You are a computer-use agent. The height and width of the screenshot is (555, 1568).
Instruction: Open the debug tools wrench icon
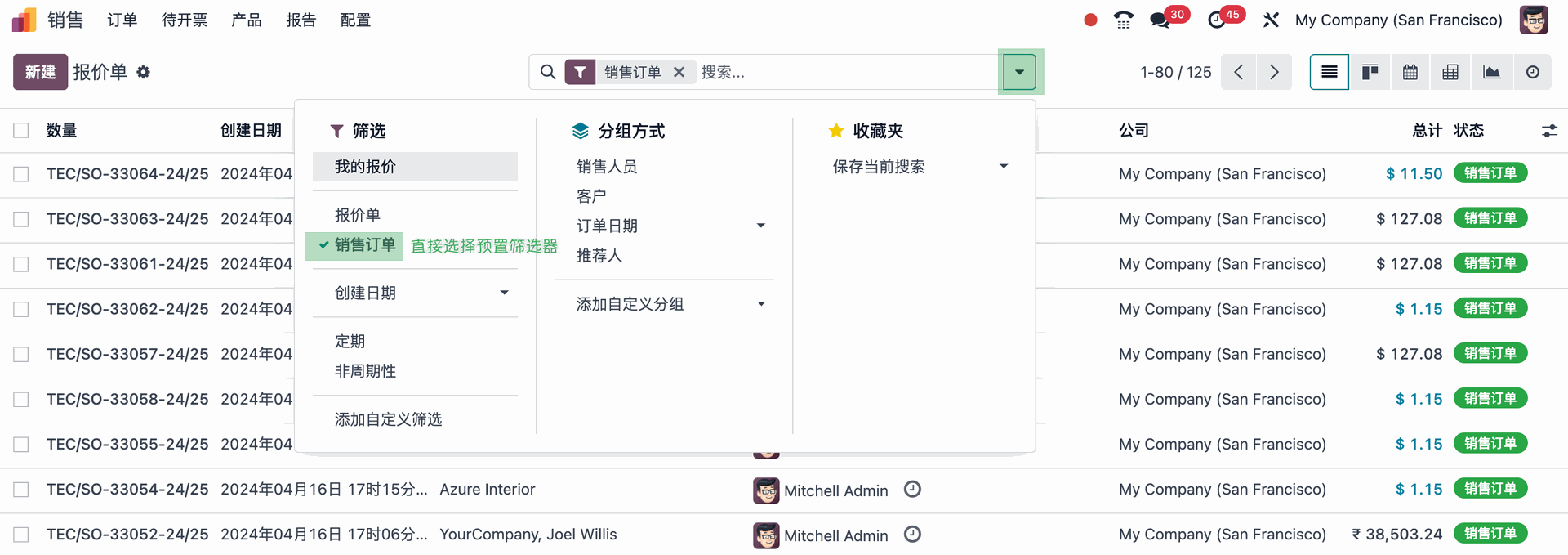(x=1271, y=20)
